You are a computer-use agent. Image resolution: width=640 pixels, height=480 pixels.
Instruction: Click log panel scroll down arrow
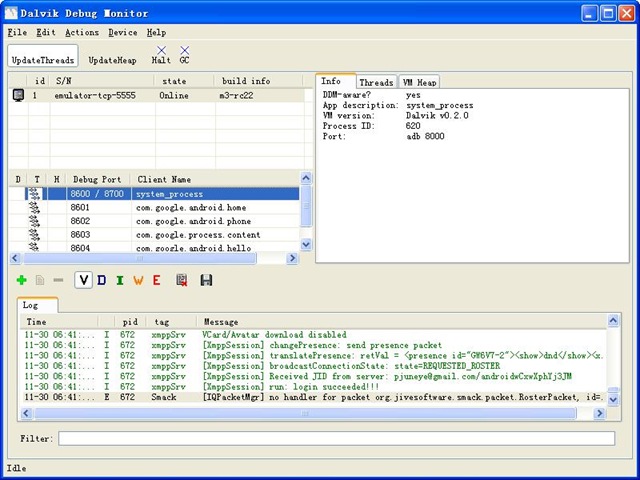pos(613,400)
